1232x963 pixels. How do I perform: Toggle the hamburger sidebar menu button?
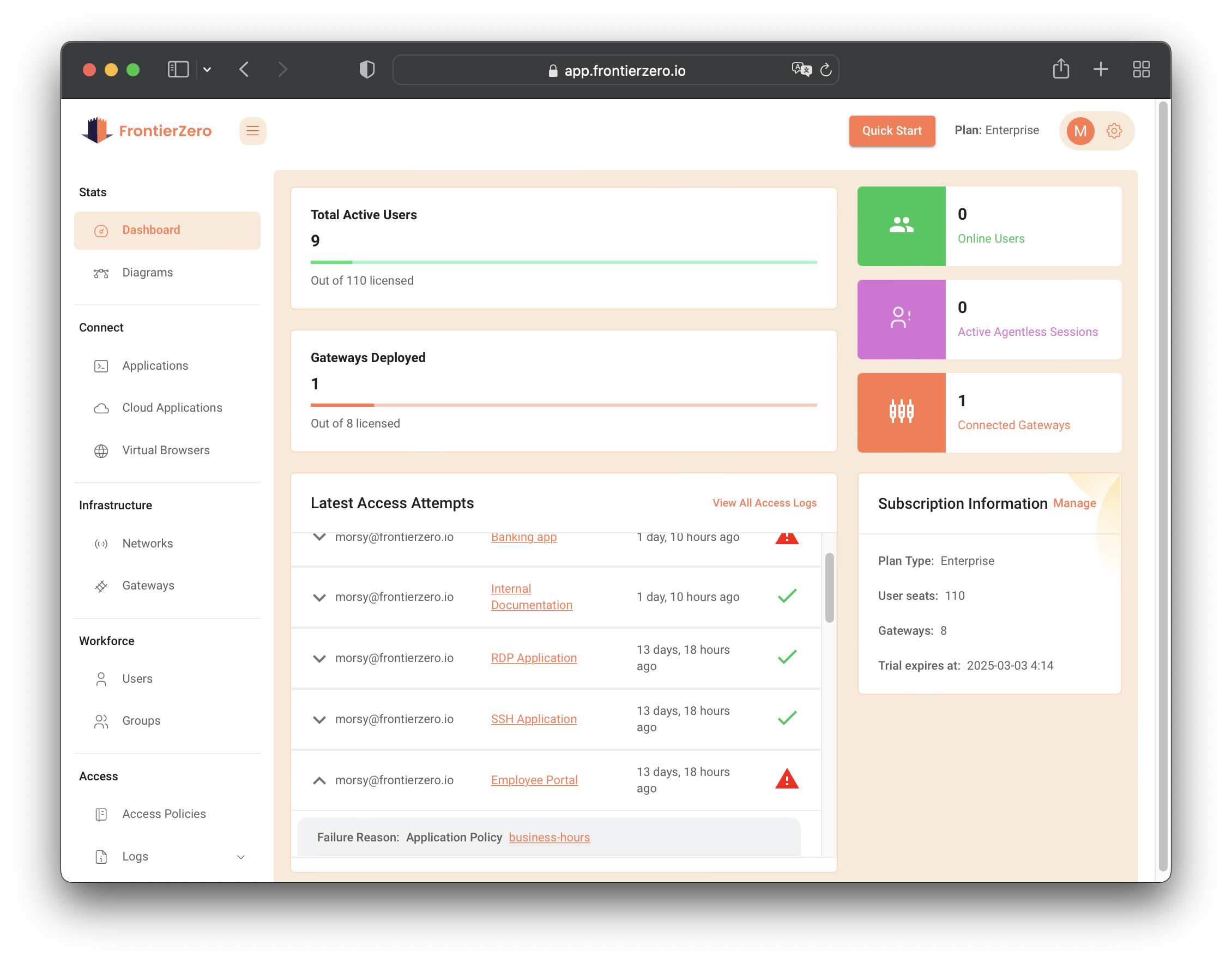point(253,131)
